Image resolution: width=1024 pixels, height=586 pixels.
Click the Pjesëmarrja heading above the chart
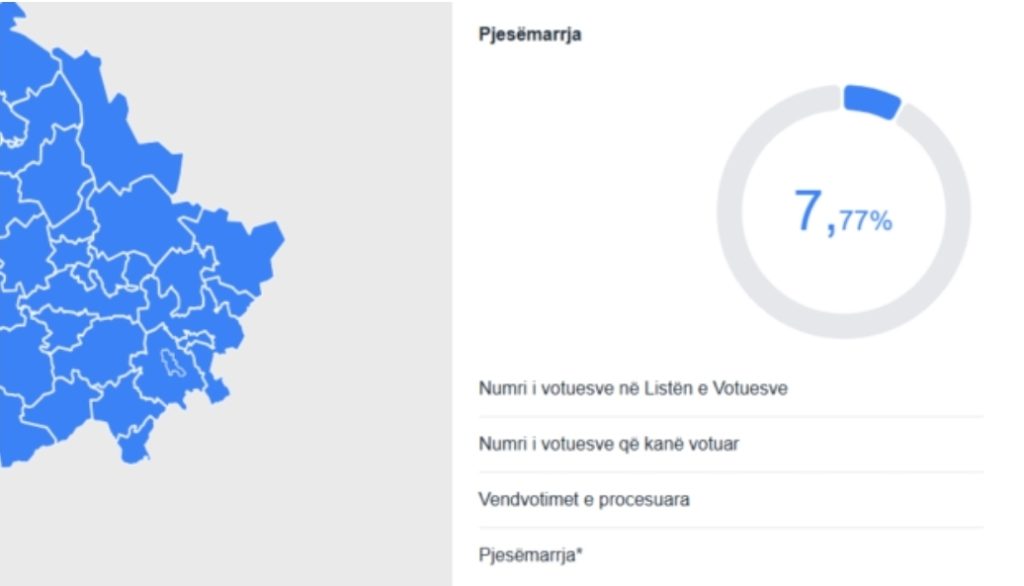530,35
